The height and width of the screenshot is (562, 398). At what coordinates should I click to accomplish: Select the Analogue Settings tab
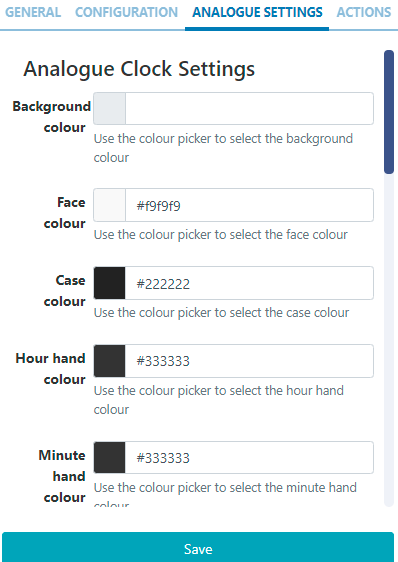tap(257, 13)
